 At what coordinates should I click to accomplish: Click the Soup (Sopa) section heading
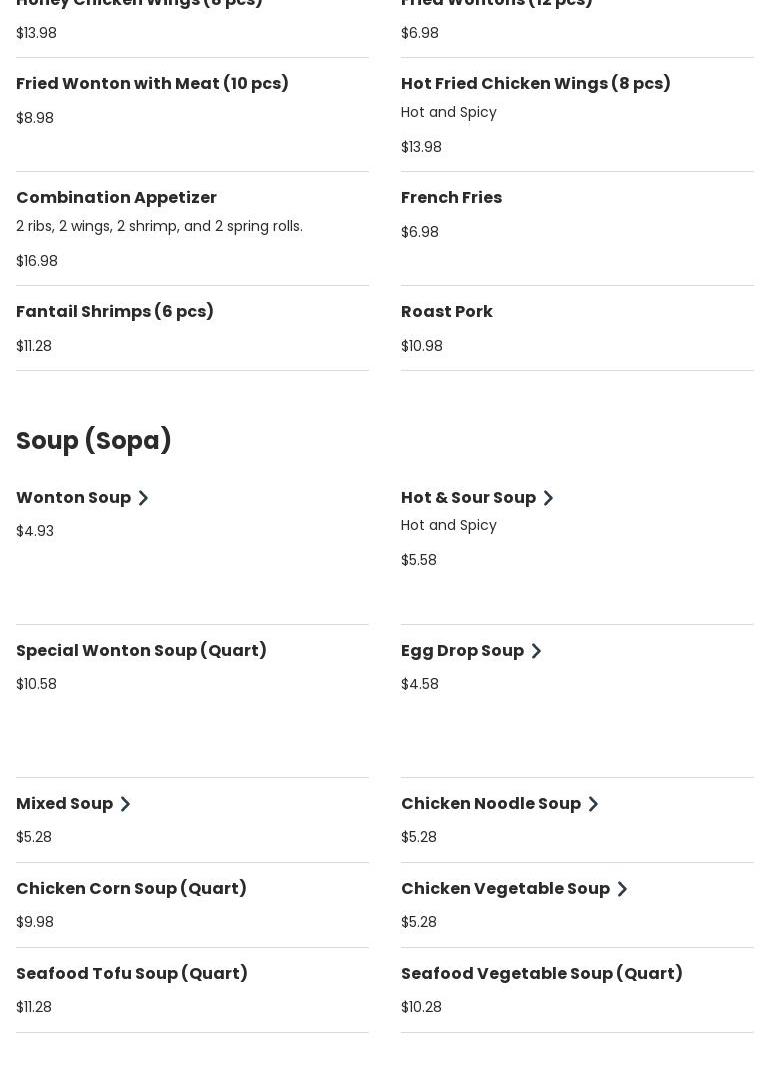(94, 441)
